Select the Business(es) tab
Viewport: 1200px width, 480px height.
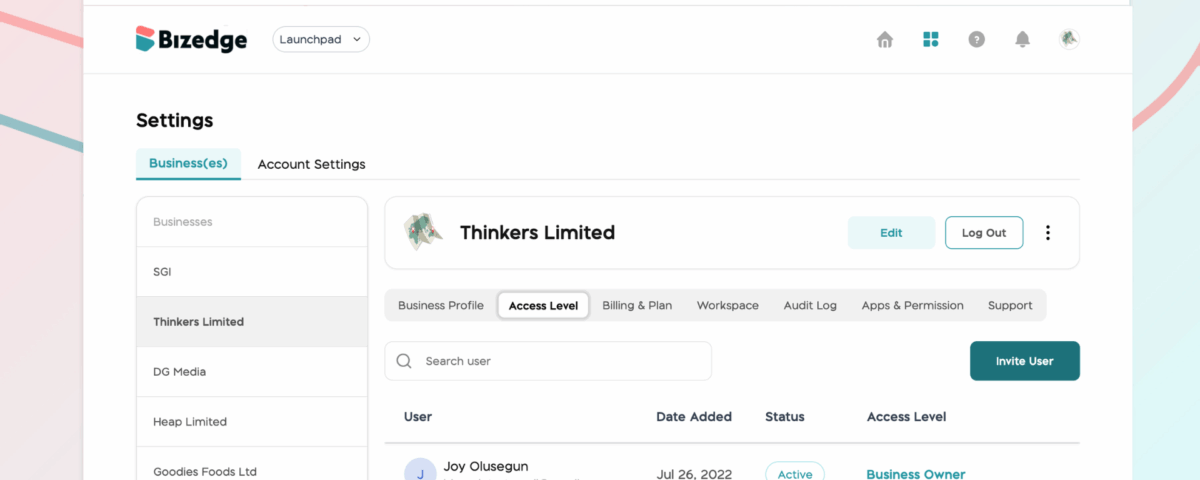tap(188, 164)
